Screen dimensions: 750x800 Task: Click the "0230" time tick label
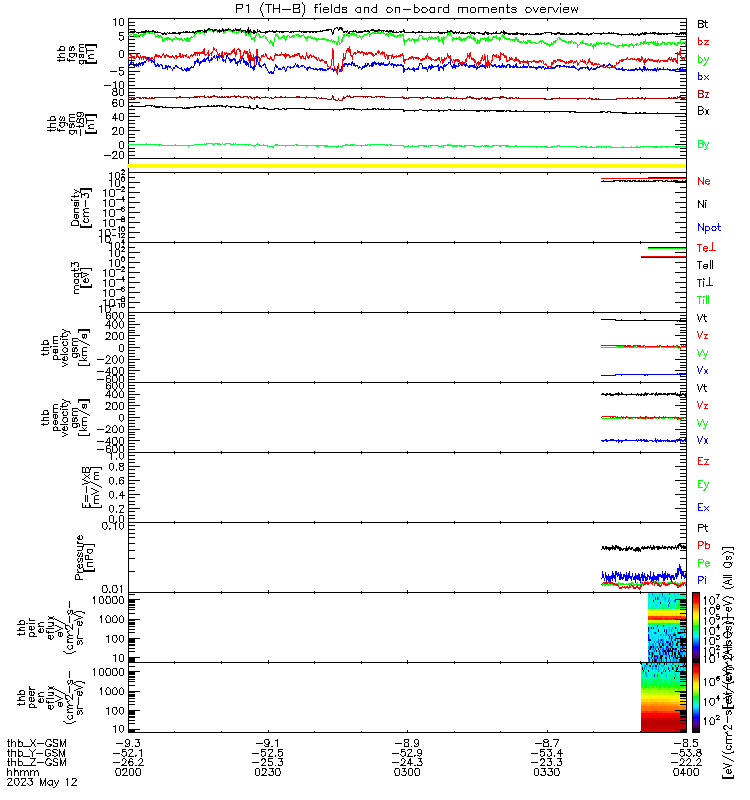pos(268,772)
